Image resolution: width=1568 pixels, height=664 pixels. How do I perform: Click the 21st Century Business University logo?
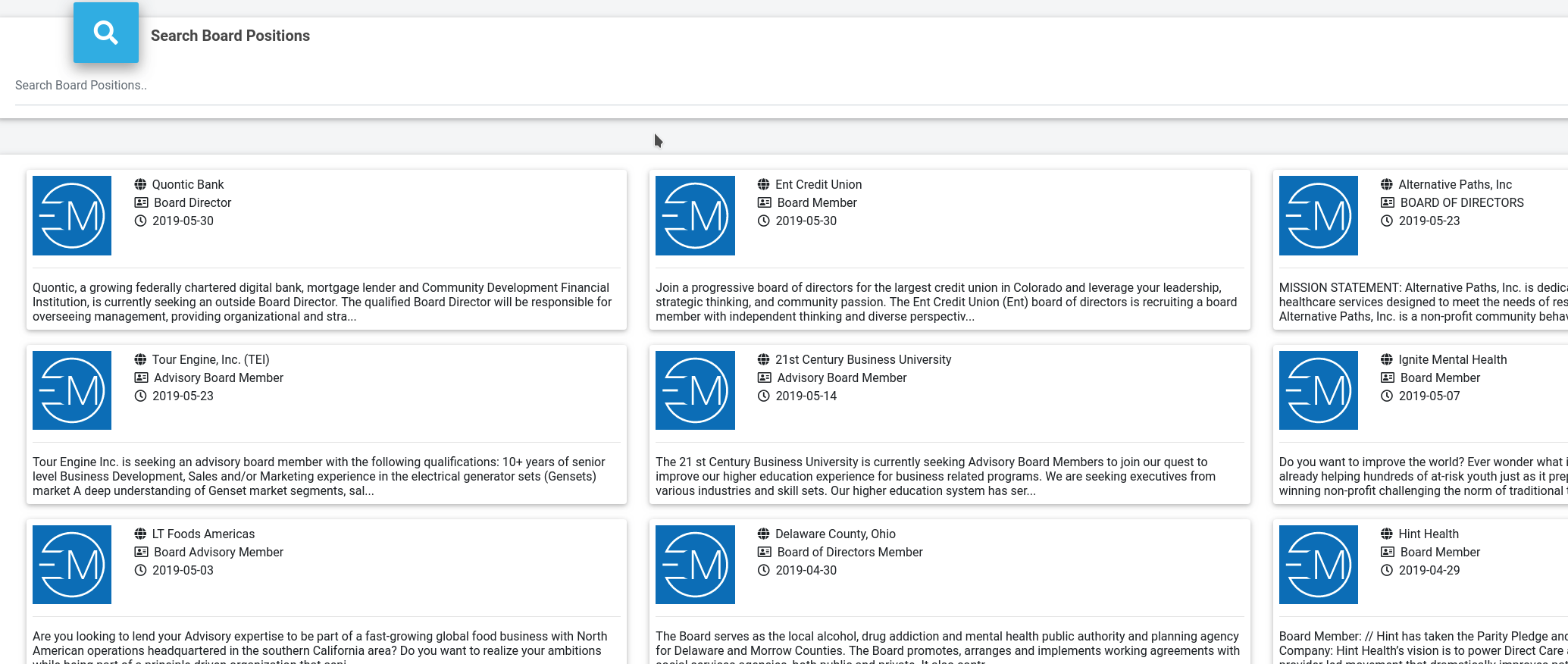click(695, 390)
